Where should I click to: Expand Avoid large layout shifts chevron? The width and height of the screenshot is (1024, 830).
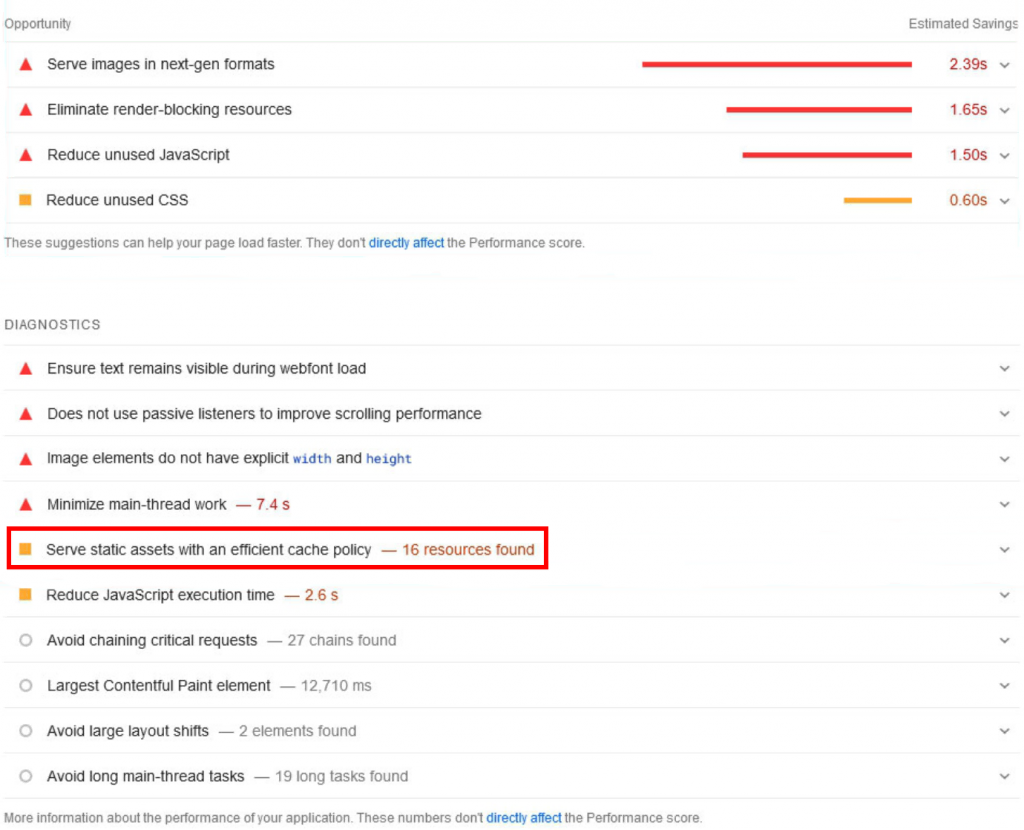point(1005,731)
